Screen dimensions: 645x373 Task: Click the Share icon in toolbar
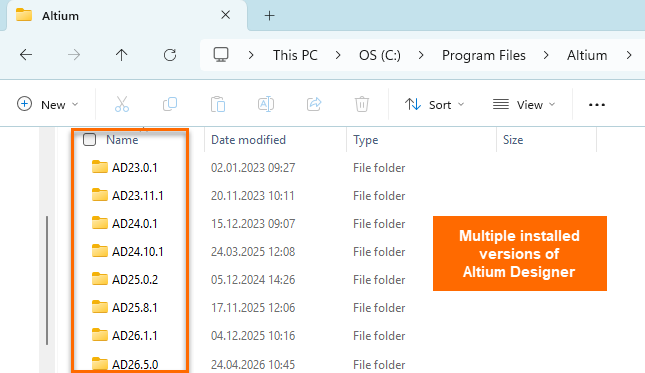(314, 104)
